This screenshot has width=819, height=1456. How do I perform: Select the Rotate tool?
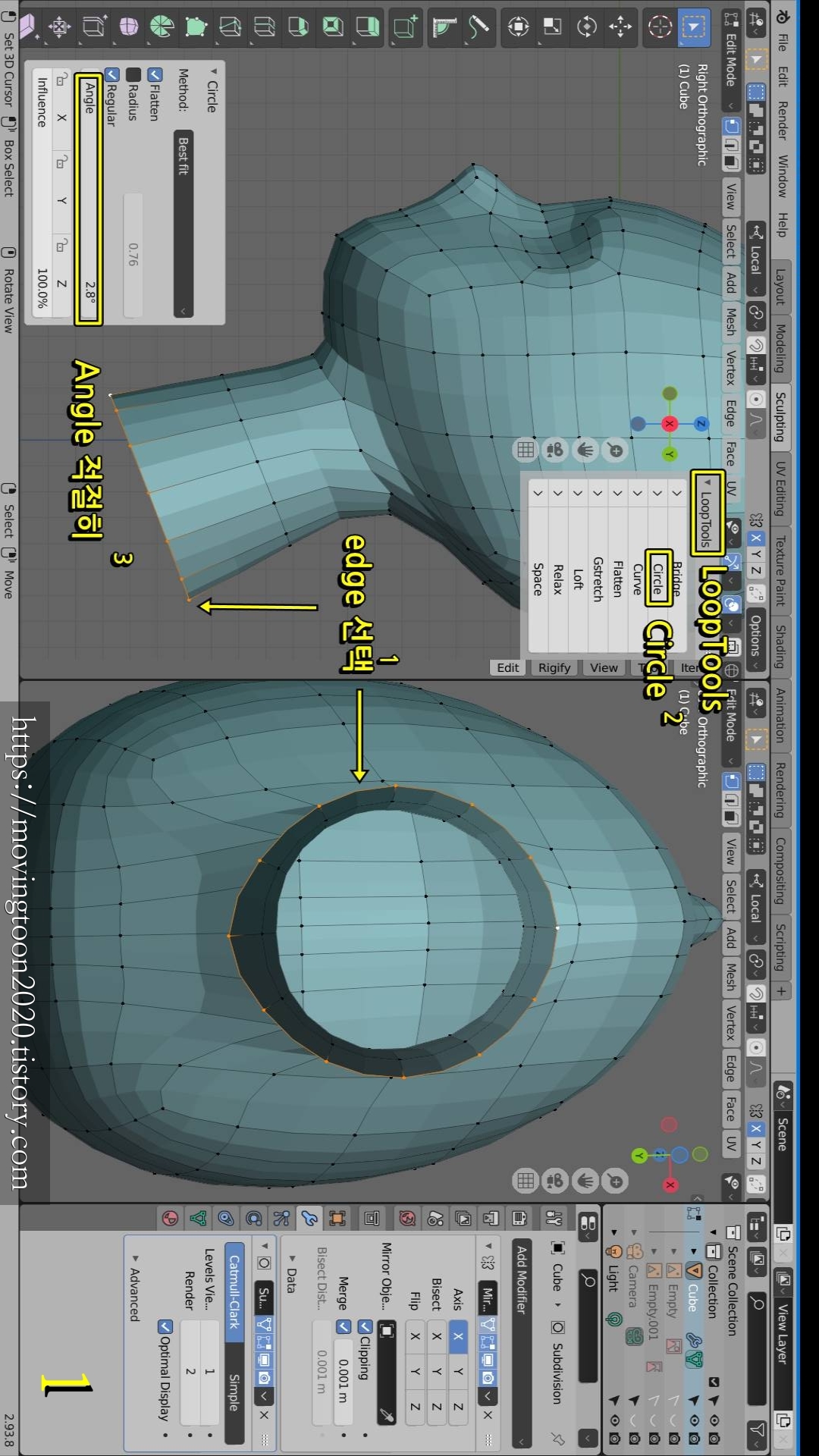tap(586, 27)
